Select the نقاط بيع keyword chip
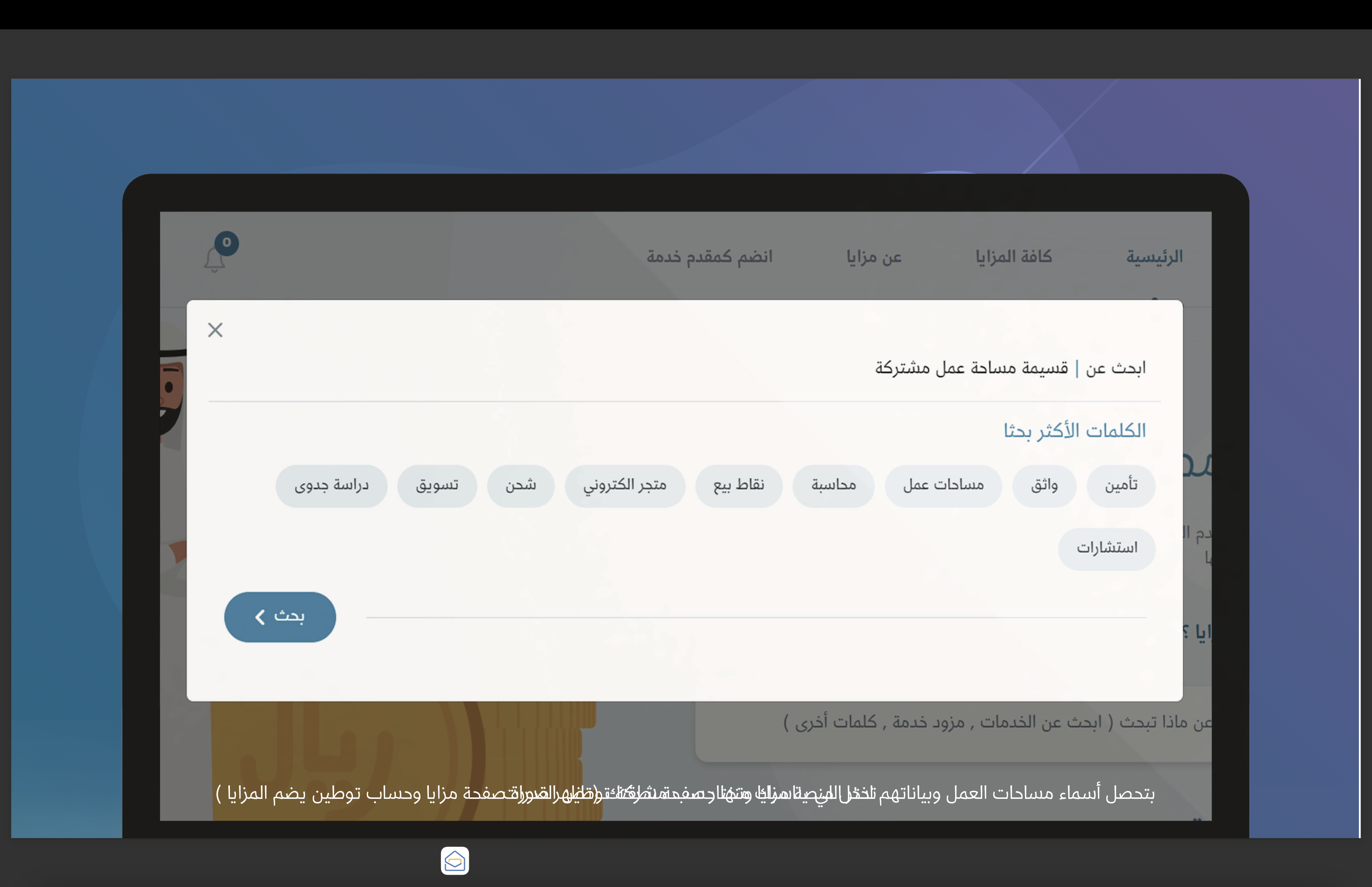1372x887 pixels. coord(739,486)
